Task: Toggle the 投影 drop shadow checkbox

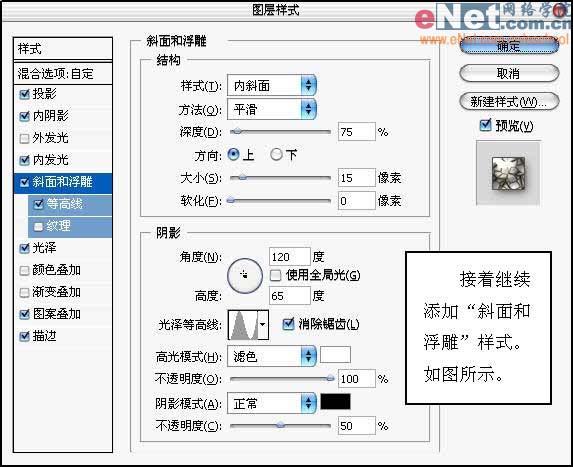Action: [x=24, y=94]
